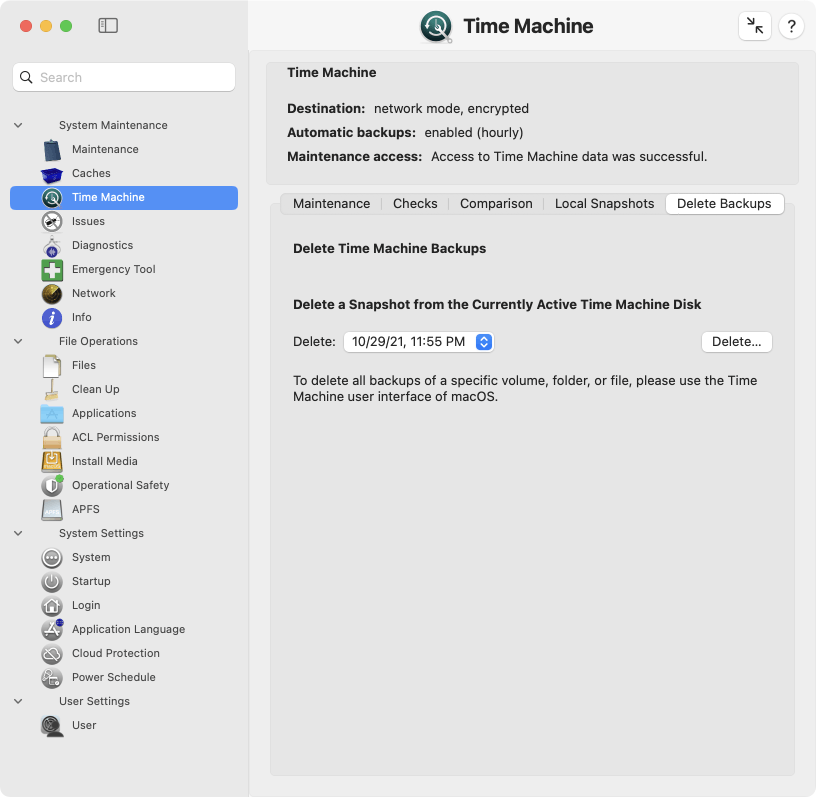Open the Application Language icon
Image resolution: width=816 pixels, height=797 pixels.
[x=52, y=630]
